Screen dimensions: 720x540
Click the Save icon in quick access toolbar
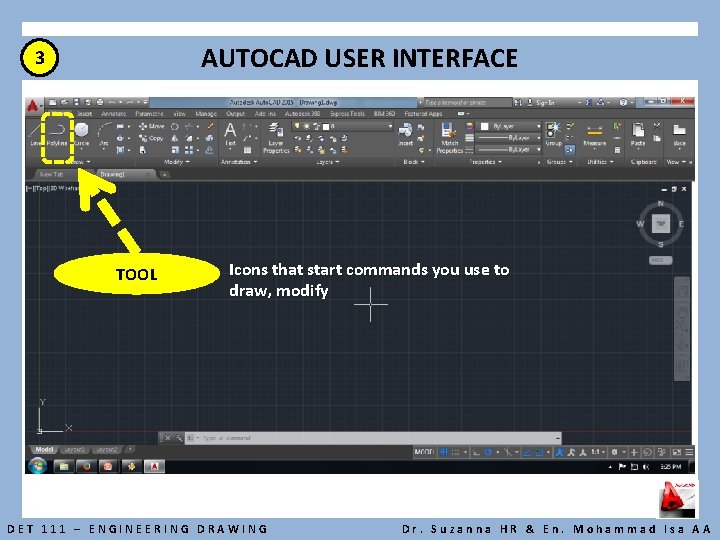click(x=76, y=102)
